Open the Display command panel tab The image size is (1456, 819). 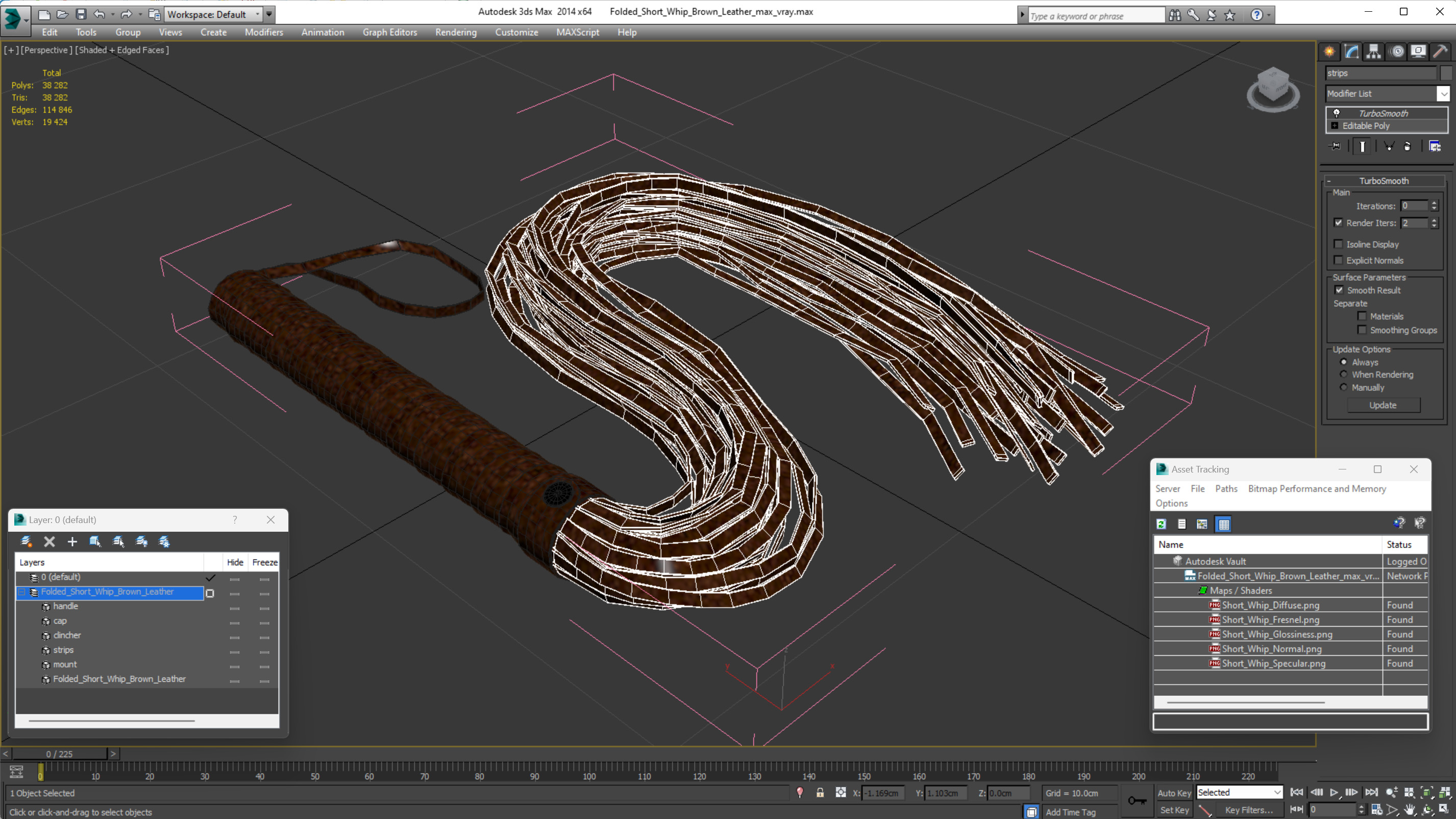[x=1418, y=52]
